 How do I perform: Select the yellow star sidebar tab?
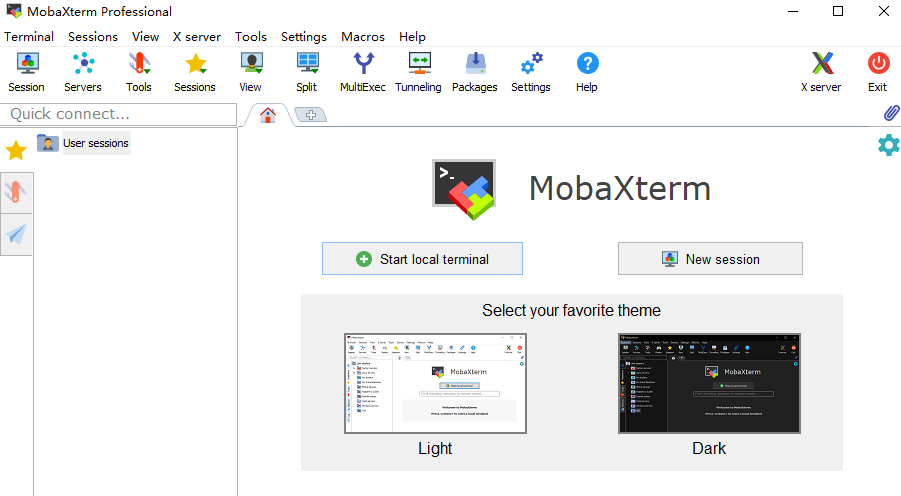point(16,151)
